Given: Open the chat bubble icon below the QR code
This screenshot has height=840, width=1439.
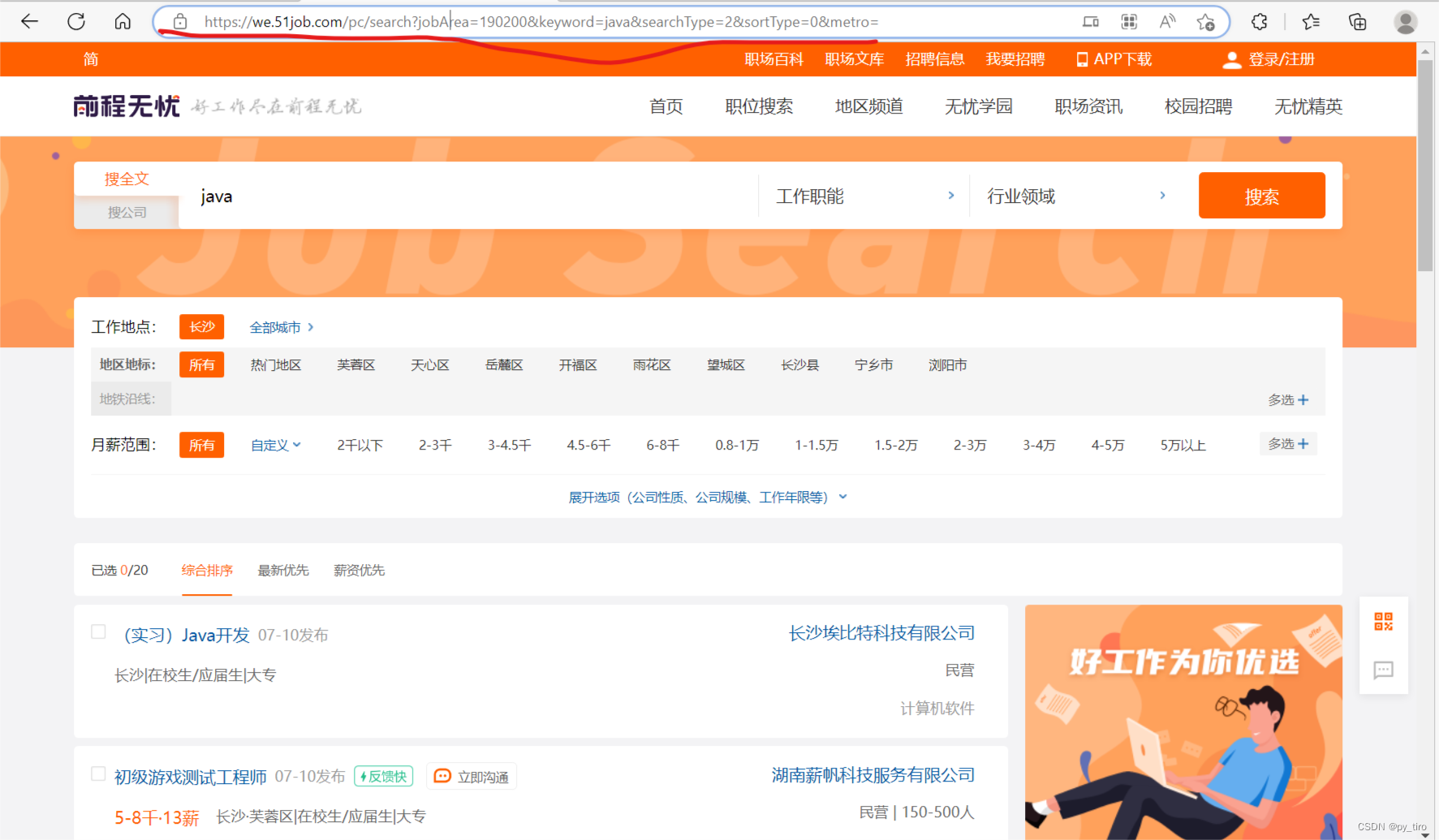Looking at the screenshot, I should coord(1384,670).
